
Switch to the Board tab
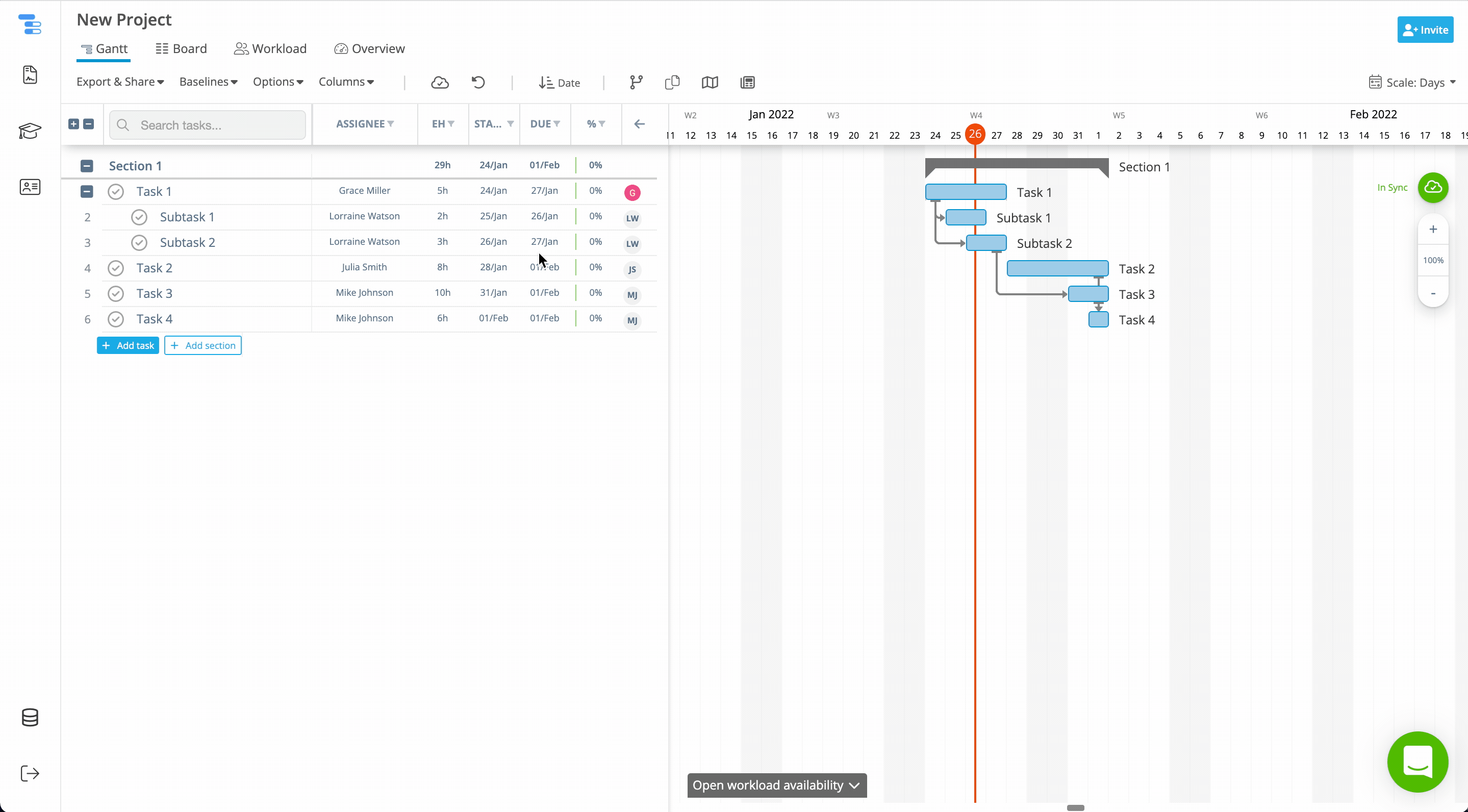181,48
